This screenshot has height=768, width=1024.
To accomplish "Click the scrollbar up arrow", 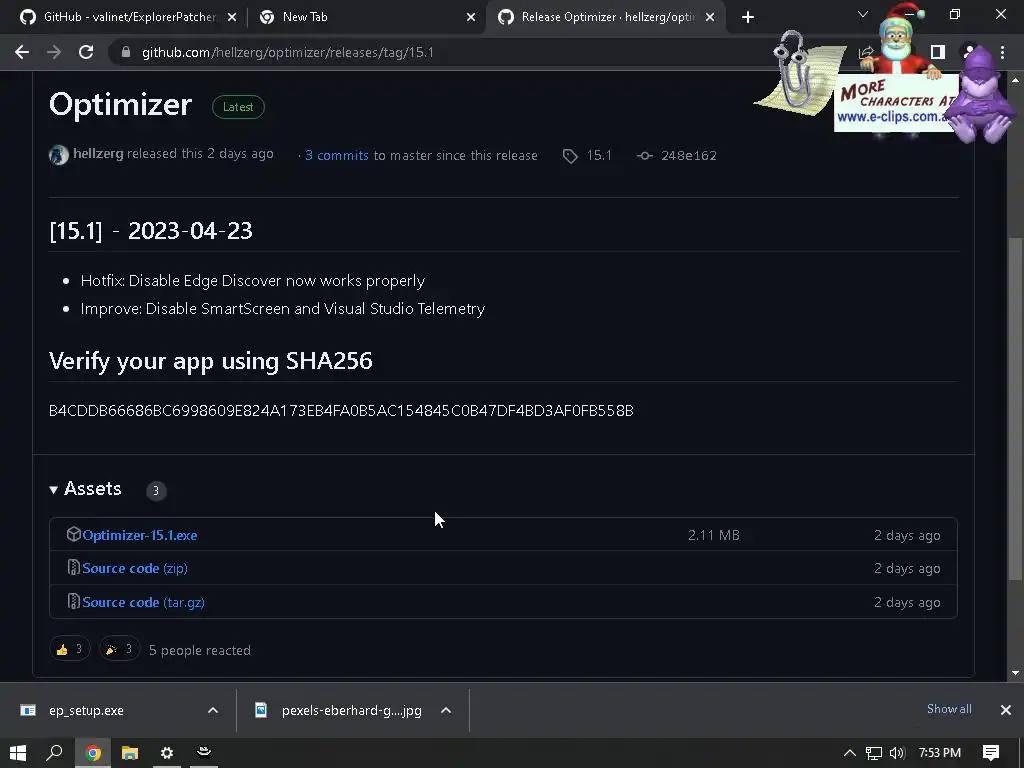I will tap(1015, 80).
